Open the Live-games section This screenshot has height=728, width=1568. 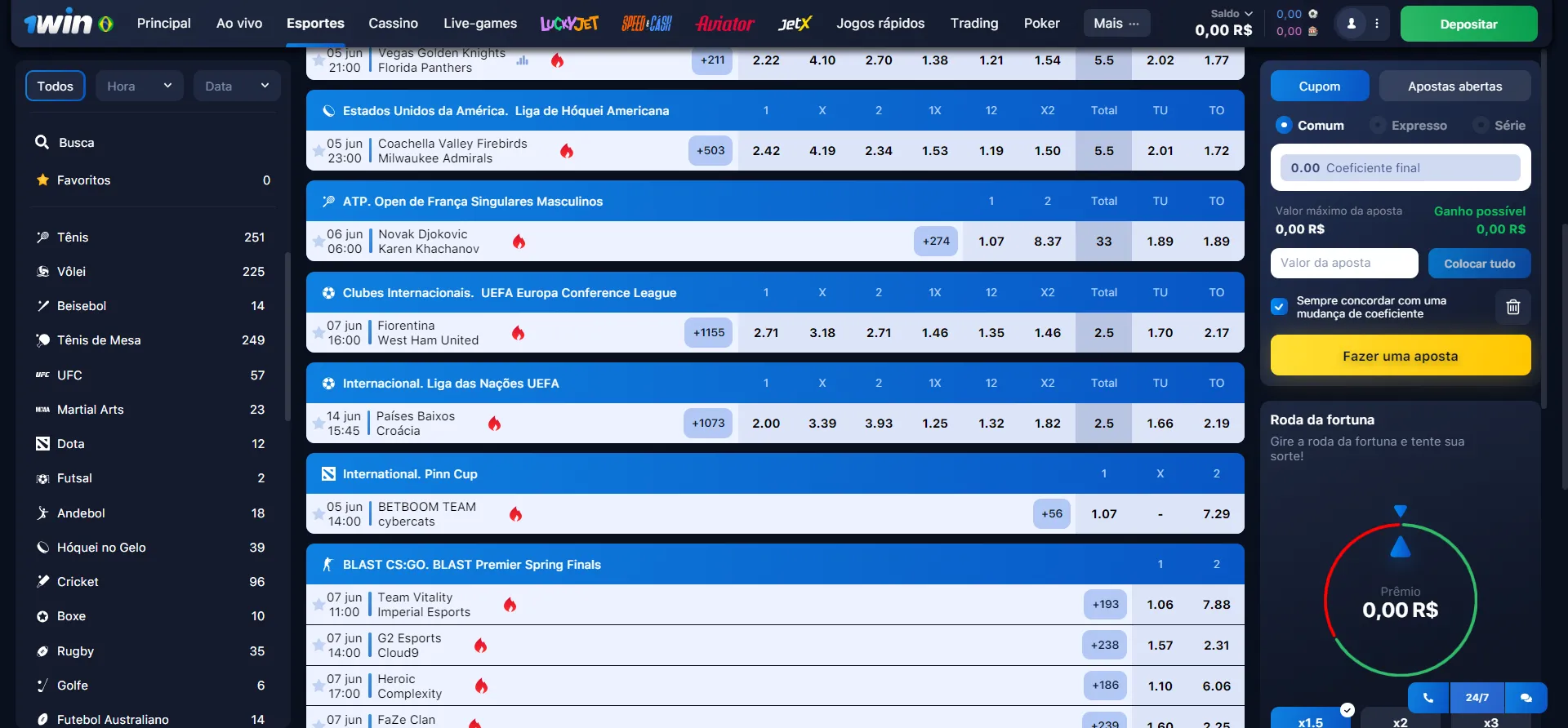tap(480, 23)
